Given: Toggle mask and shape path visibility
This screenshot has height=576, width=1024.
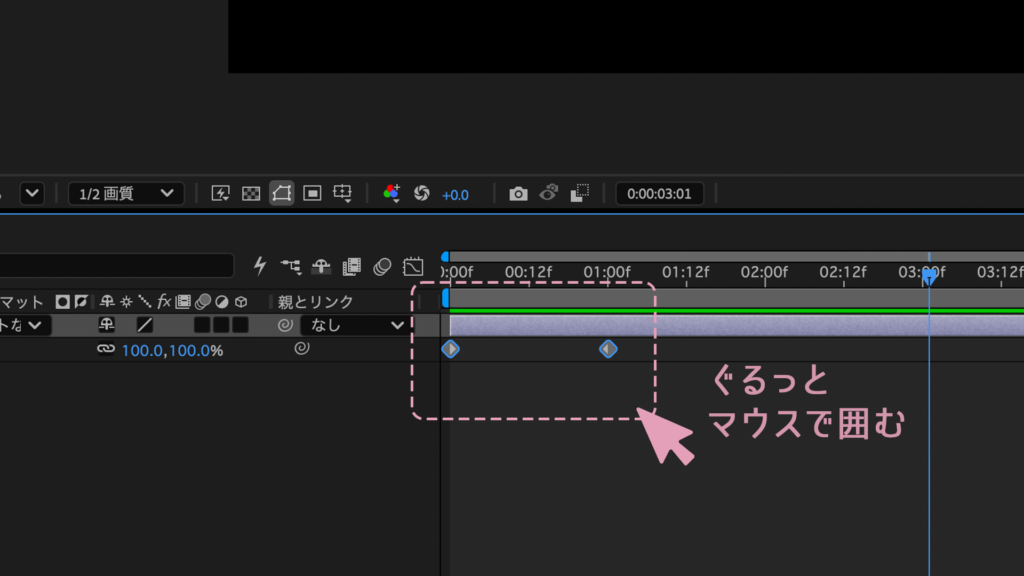Looking at the screenshot, I should [281, 193].
